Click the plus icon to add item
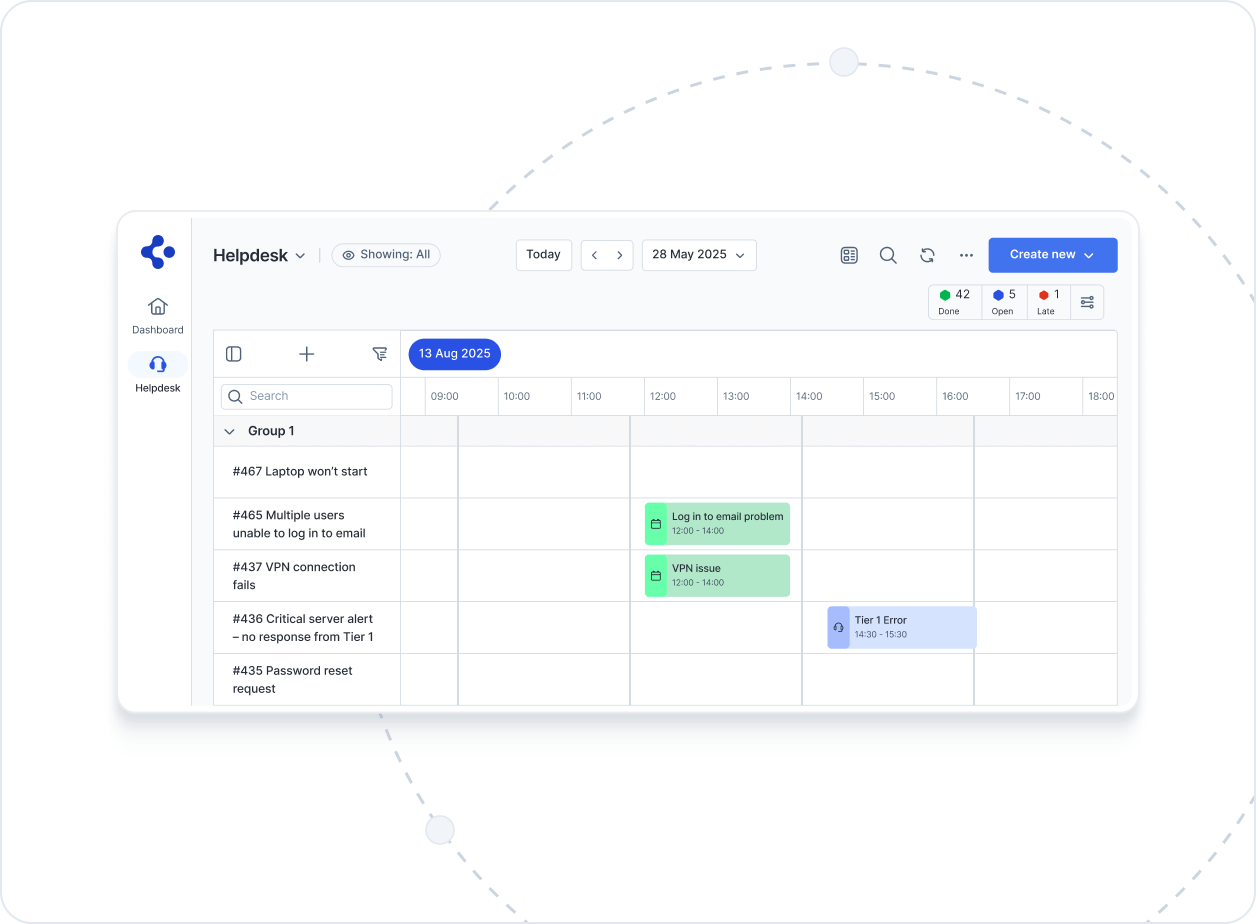The image size is (1256, 924). (307, 354)
